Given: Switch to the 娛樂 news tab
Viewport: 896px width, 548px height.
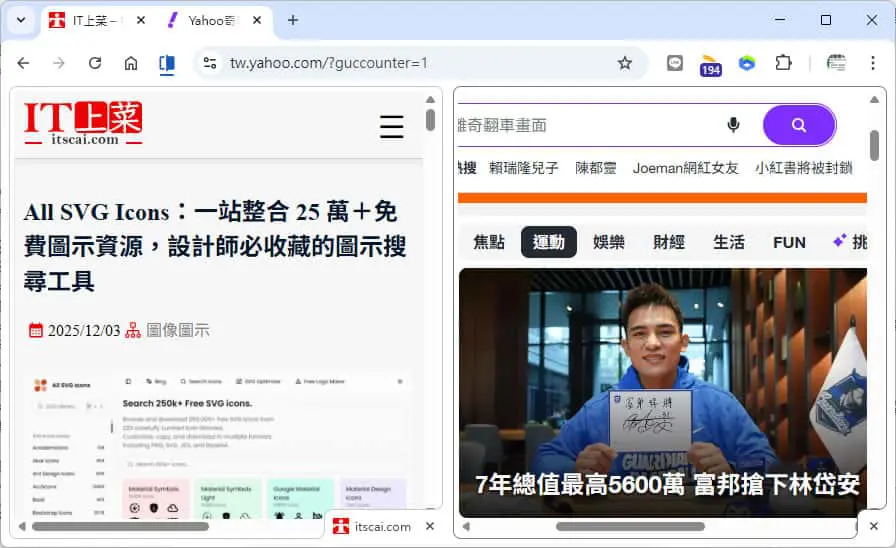Looking at the screenshot, I should pyautogui.click(x=609, y=242).
